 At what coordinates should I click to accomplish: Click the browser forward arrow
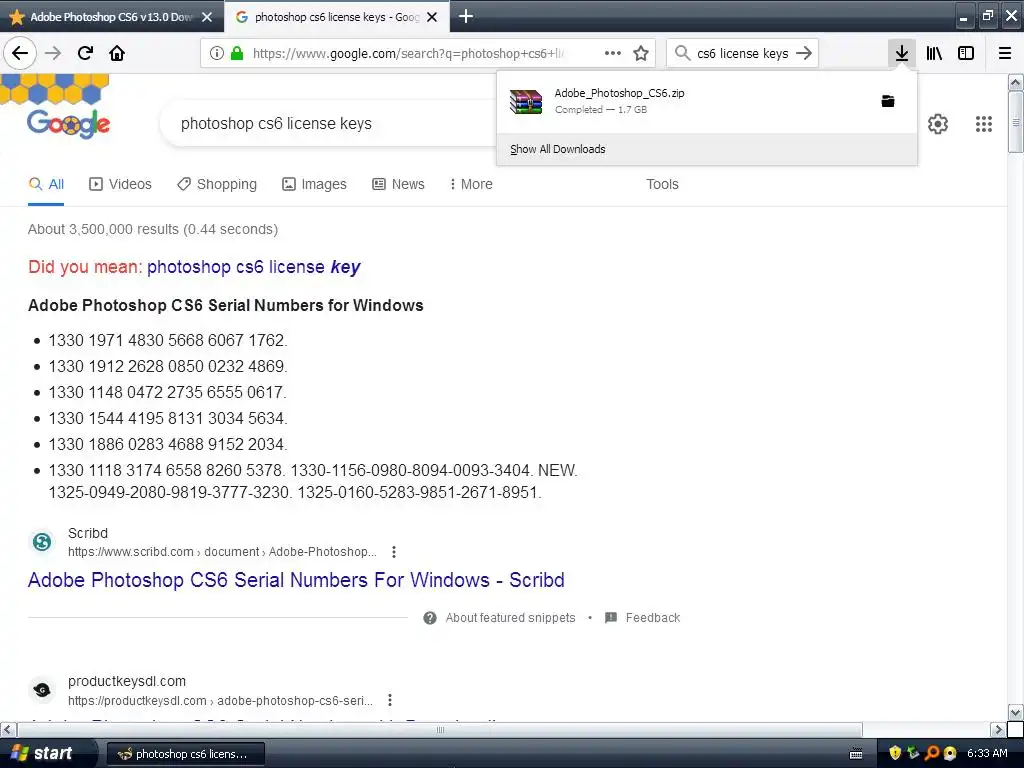pos(53,53)
